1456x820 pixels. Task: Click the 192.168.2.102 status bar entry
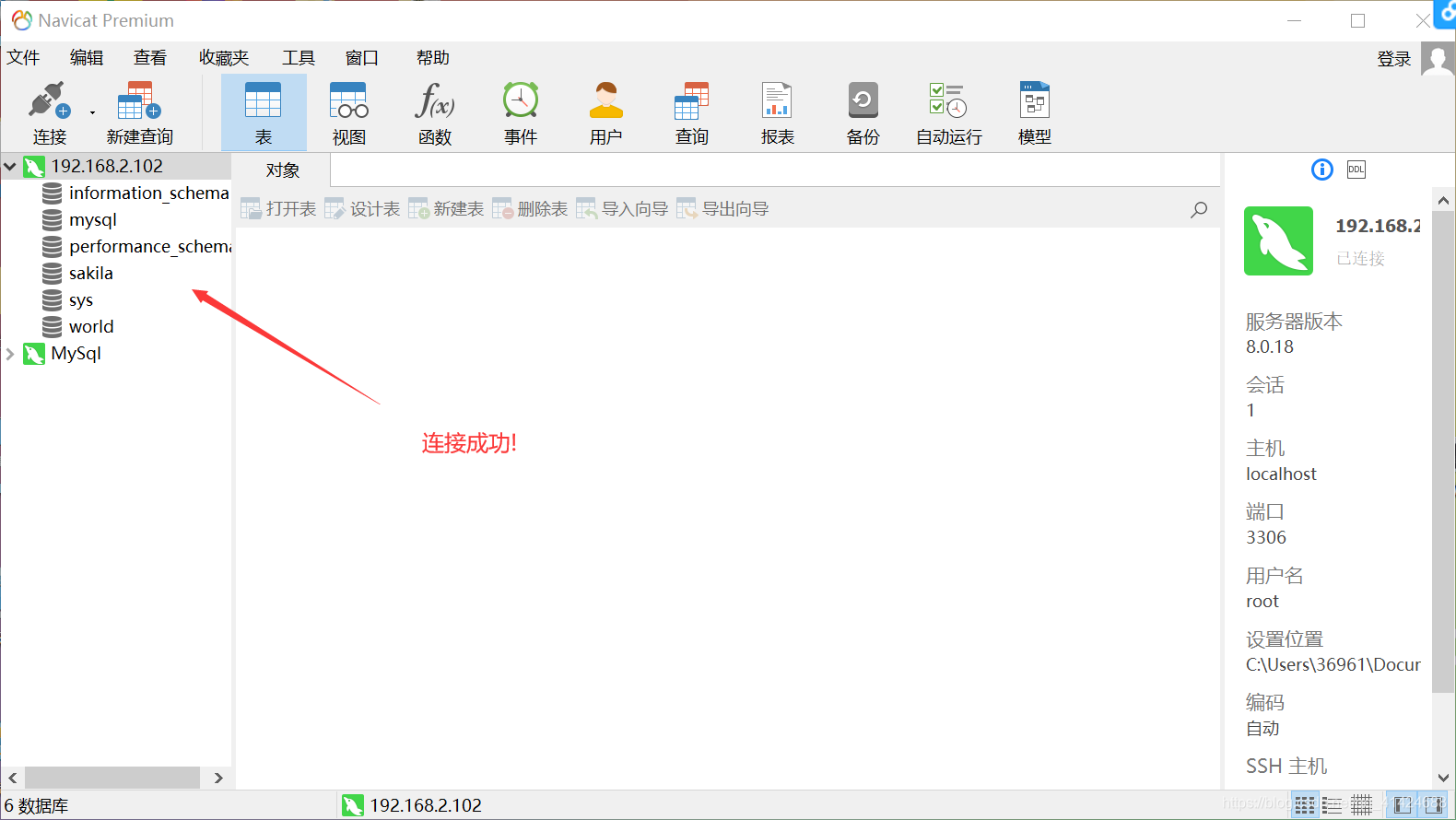pos(412,805)
